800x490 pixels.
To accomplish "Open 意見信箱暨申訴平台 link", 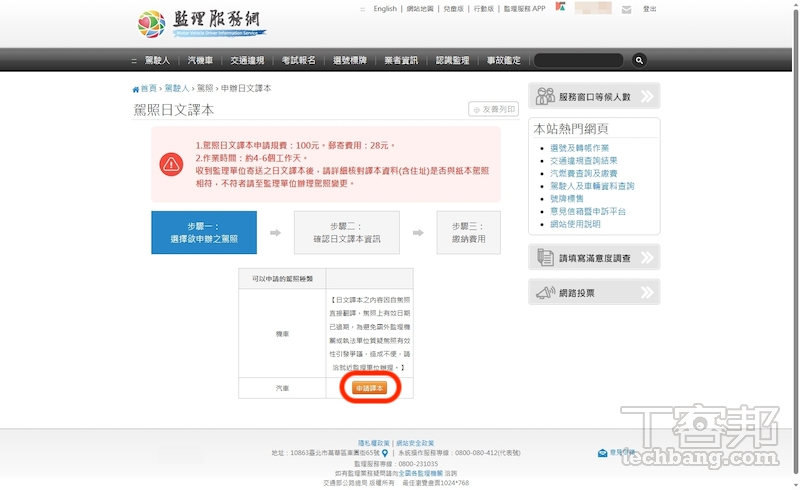I will coord(588,211).
